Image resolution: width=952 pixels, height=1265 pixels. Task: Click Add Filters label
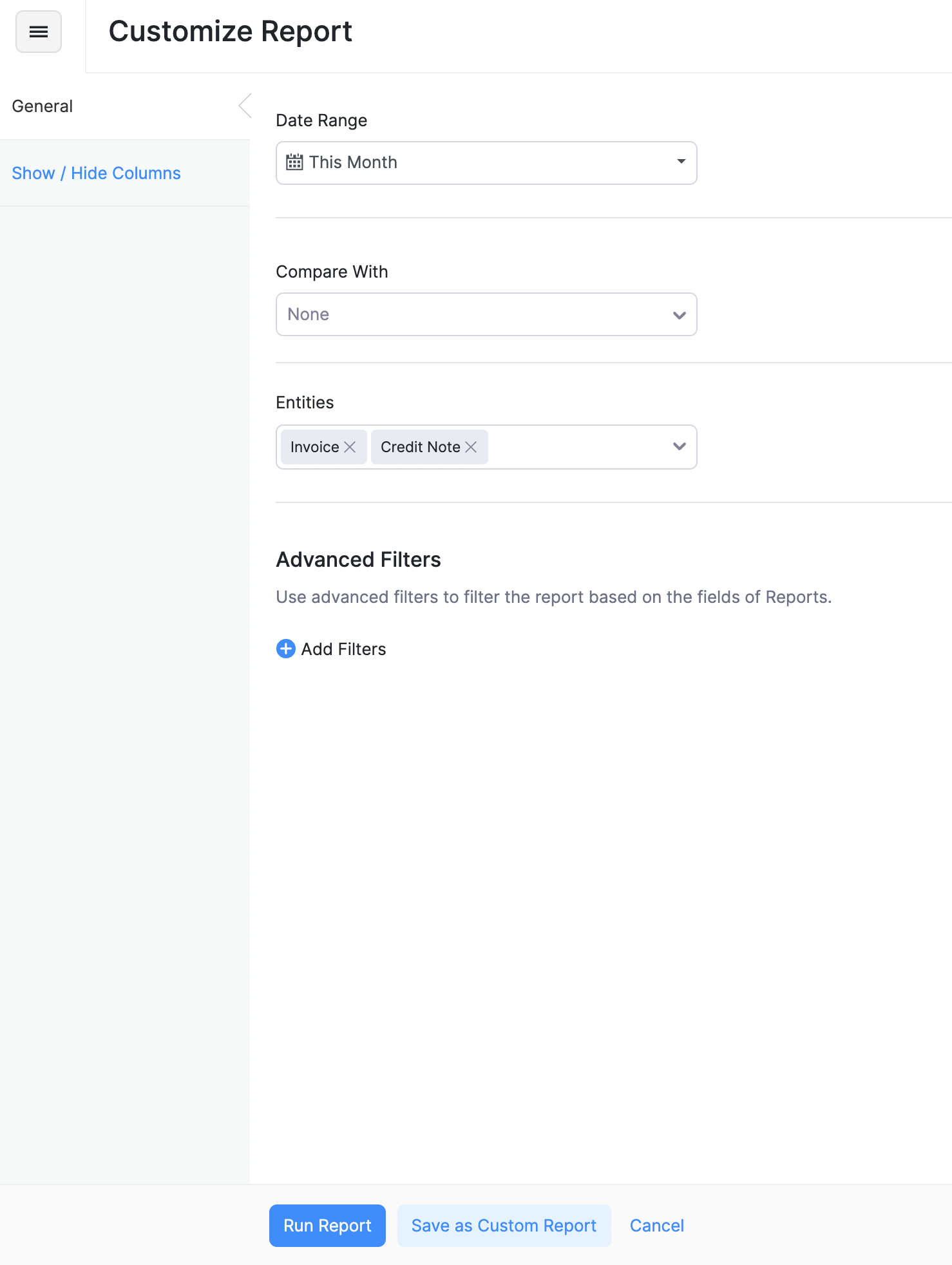coord(343,649)
